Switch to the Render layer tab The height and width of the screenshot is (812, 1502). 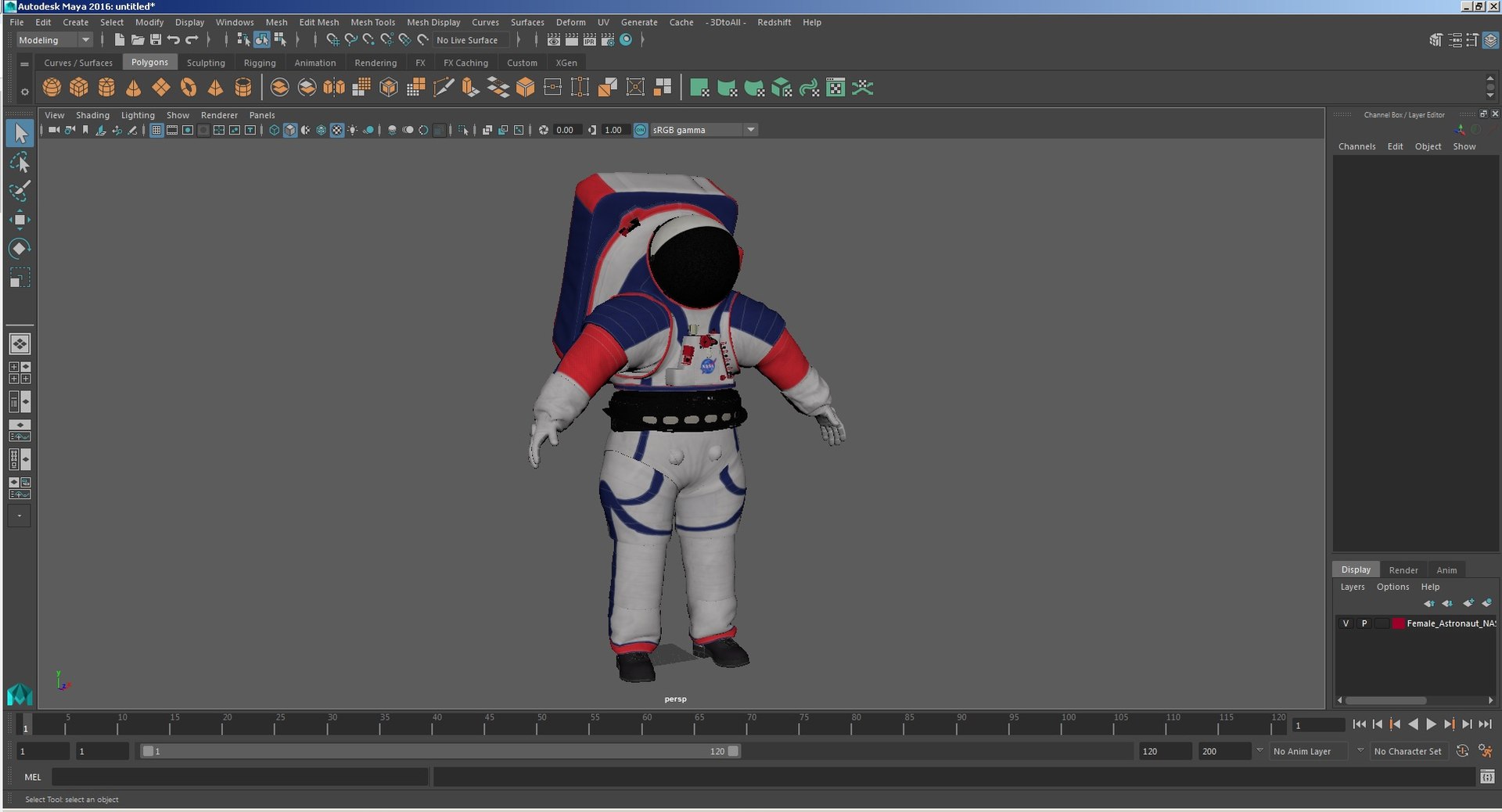coord(1403,569)
